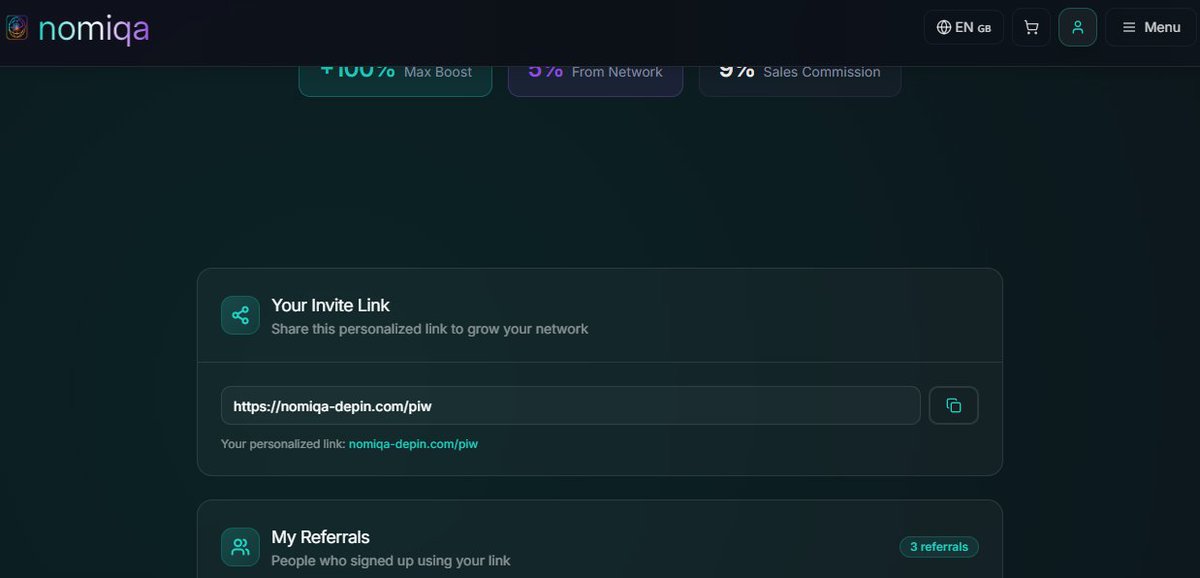This screenshot has height=578, width=1200.
Task: Open the shopping cart
Action: [x=1031, y=27]
